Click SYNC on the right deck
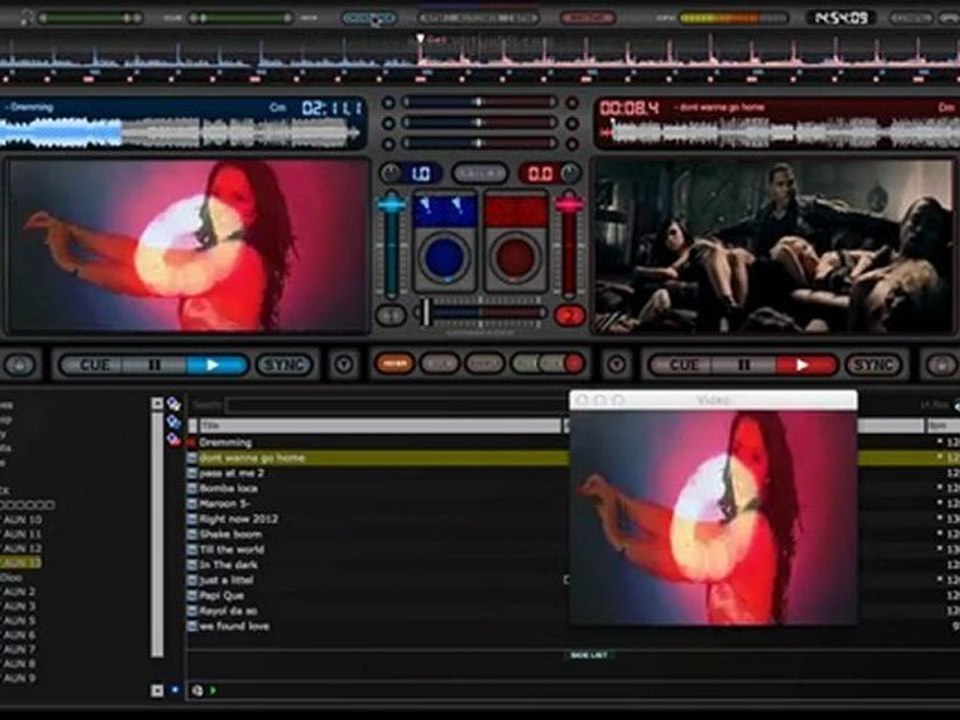 pyautogui.click(x=873, y=366)
